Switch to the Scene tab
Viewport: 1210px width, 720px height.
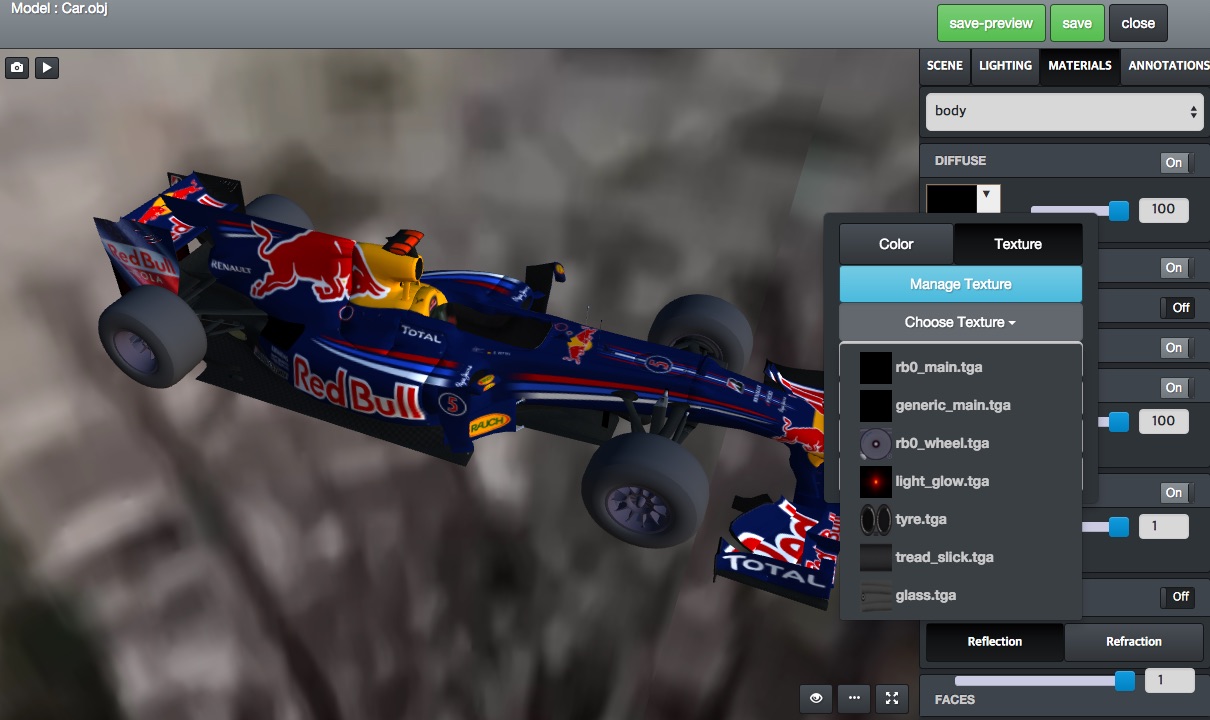click(x=945, y=65)
